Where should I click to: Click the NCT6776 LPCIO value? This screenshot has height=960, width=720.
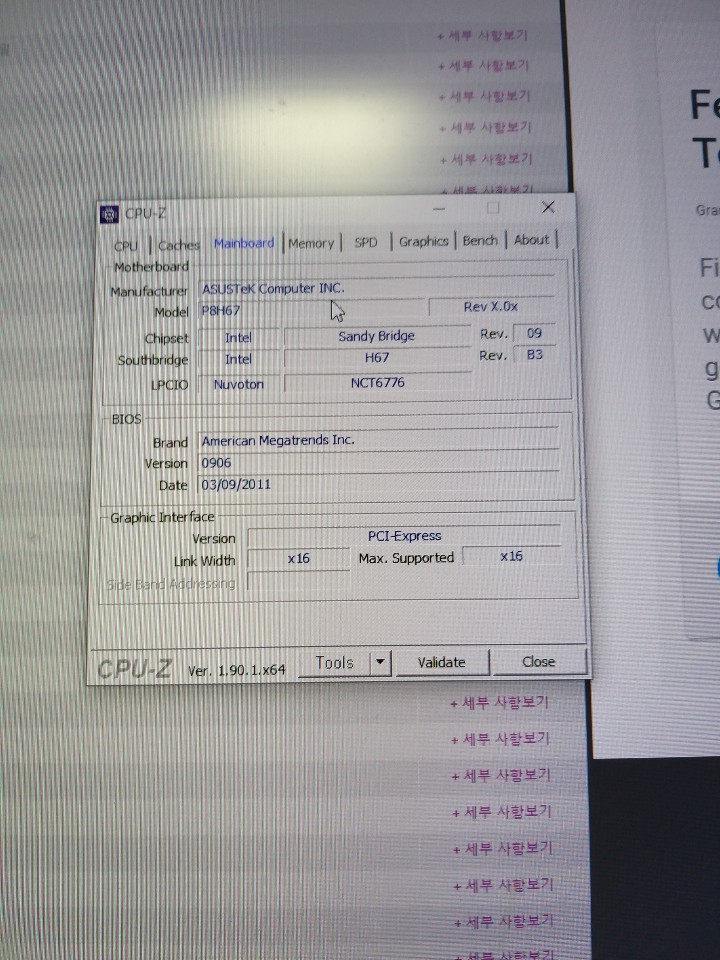(x=377, y=383)
